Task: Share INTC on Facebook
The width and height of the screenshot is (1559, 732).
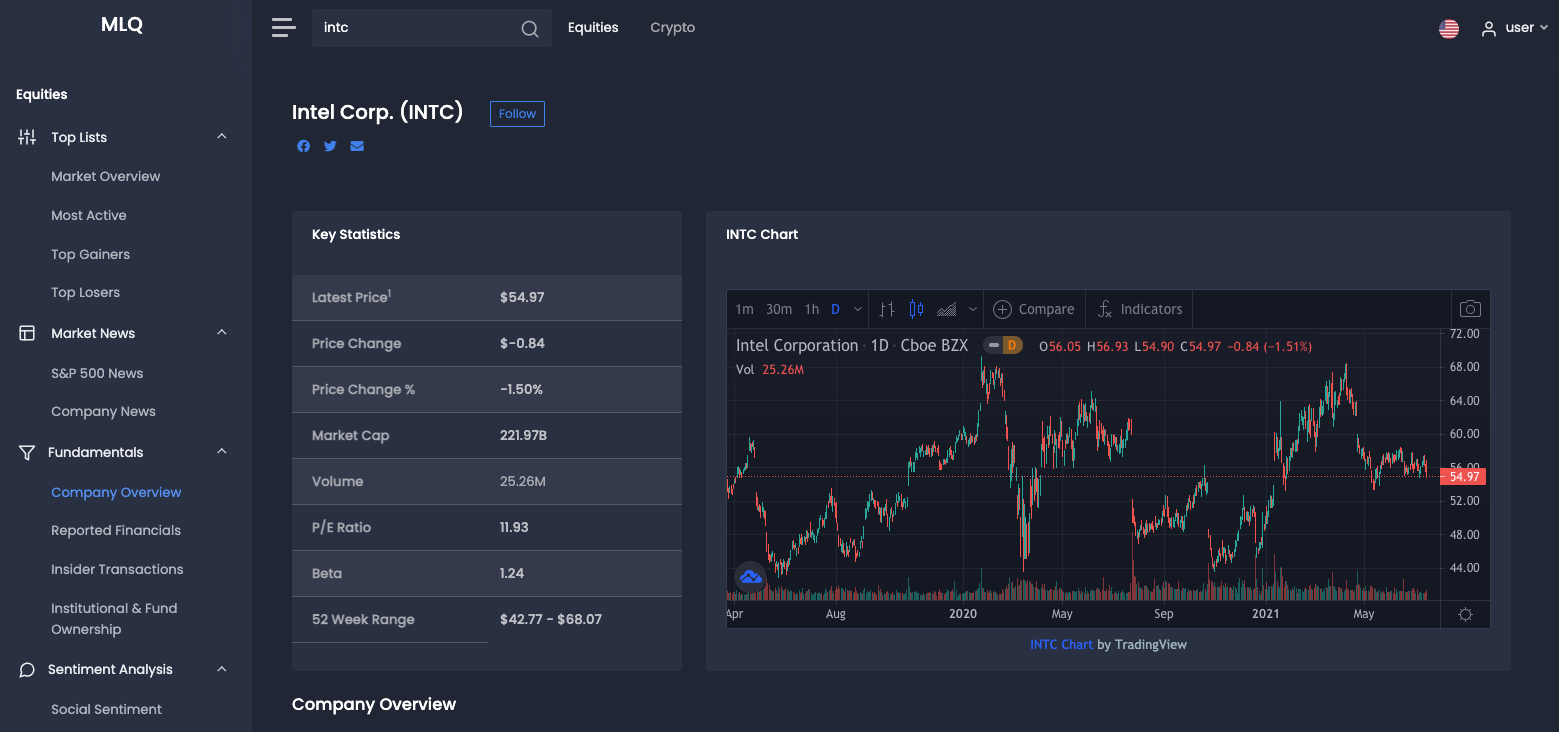Action: 304,146
